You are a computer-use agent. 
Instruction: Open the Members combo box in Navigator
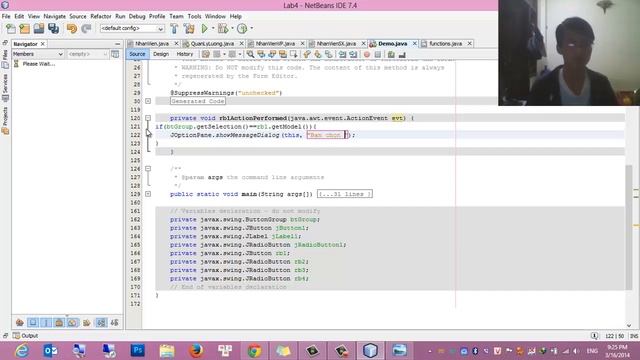(38, 54)
